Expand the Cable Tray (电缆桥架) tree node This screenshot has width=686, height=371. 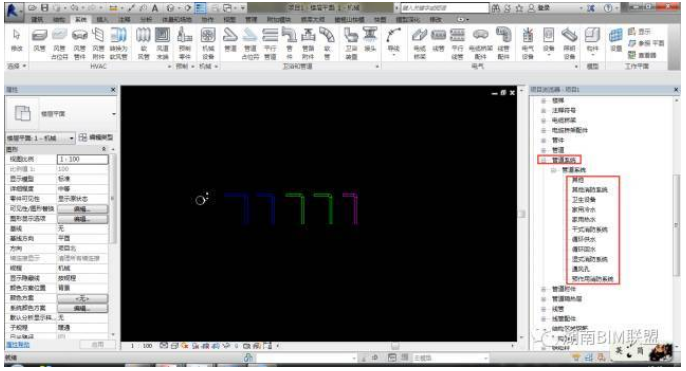click(x=543, y=120)
